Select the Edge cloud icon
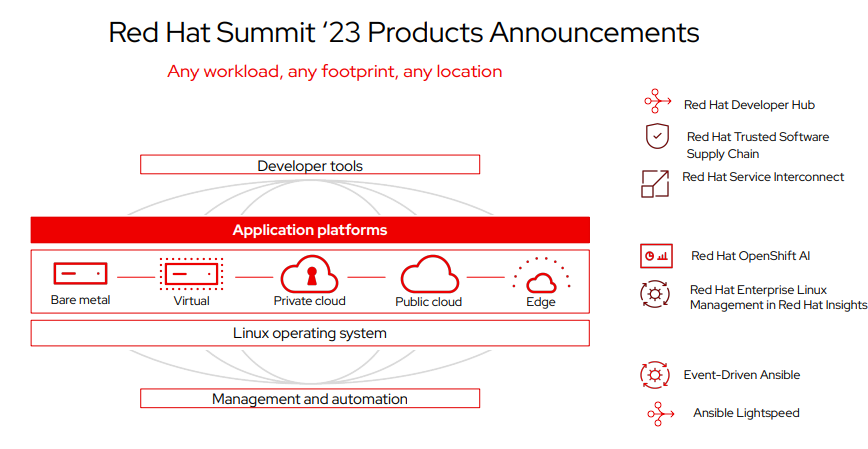 coord(541,277)
